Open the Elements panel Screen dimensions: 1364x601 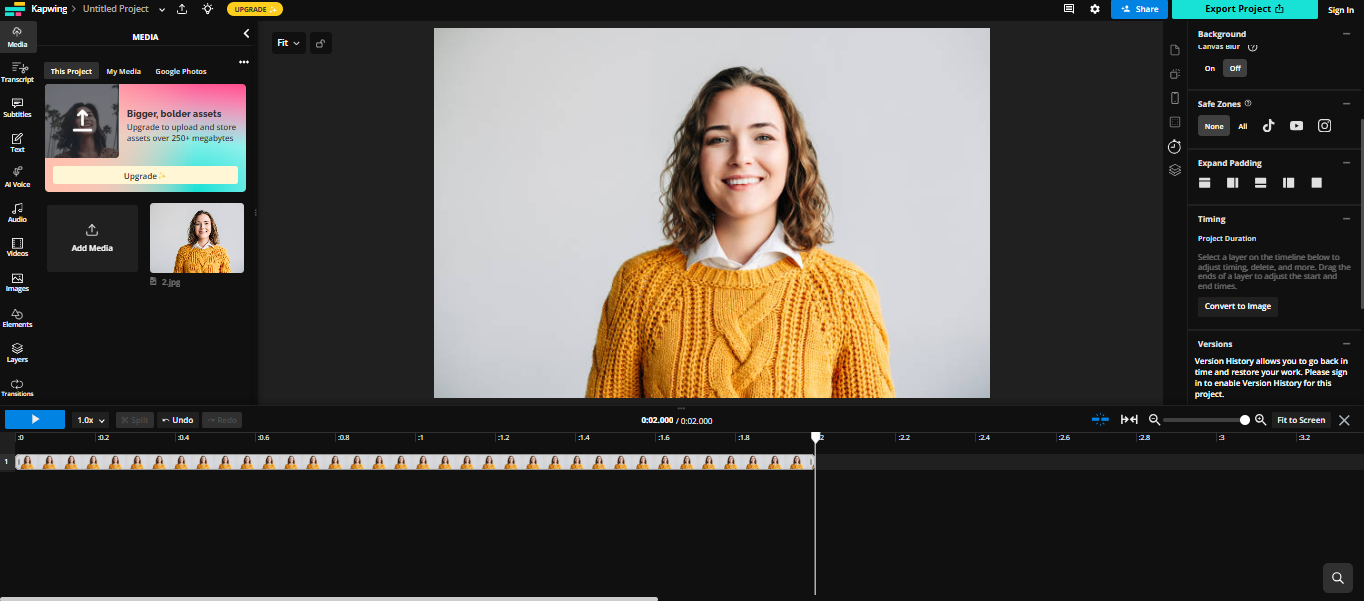[x=17, y=318]
